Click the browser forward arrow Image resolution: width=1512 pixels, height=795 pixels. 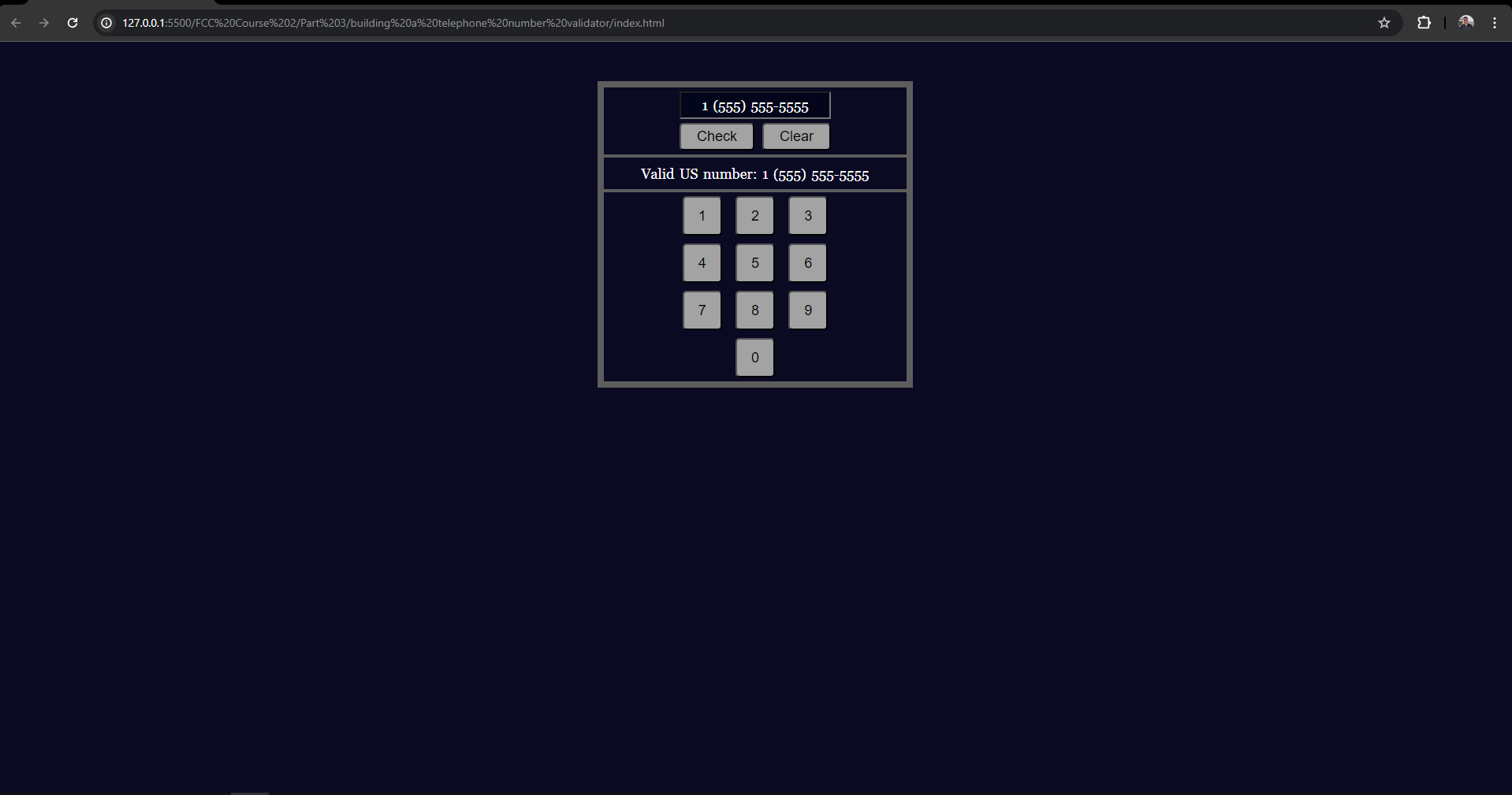click(44, 23)
